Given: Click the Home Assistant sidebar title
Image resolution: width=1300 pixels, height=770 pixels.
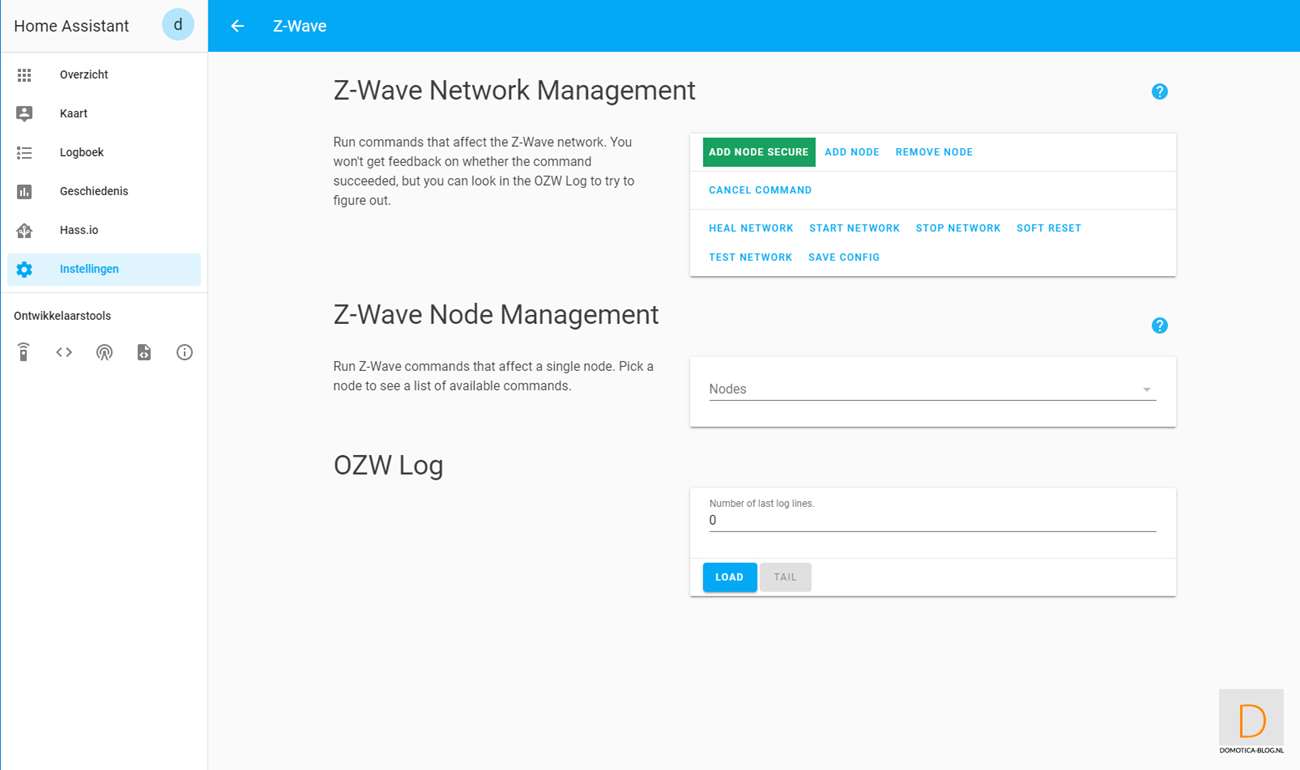Looking at the screenshot, I should pyautogui.click(x=71, y=26).
